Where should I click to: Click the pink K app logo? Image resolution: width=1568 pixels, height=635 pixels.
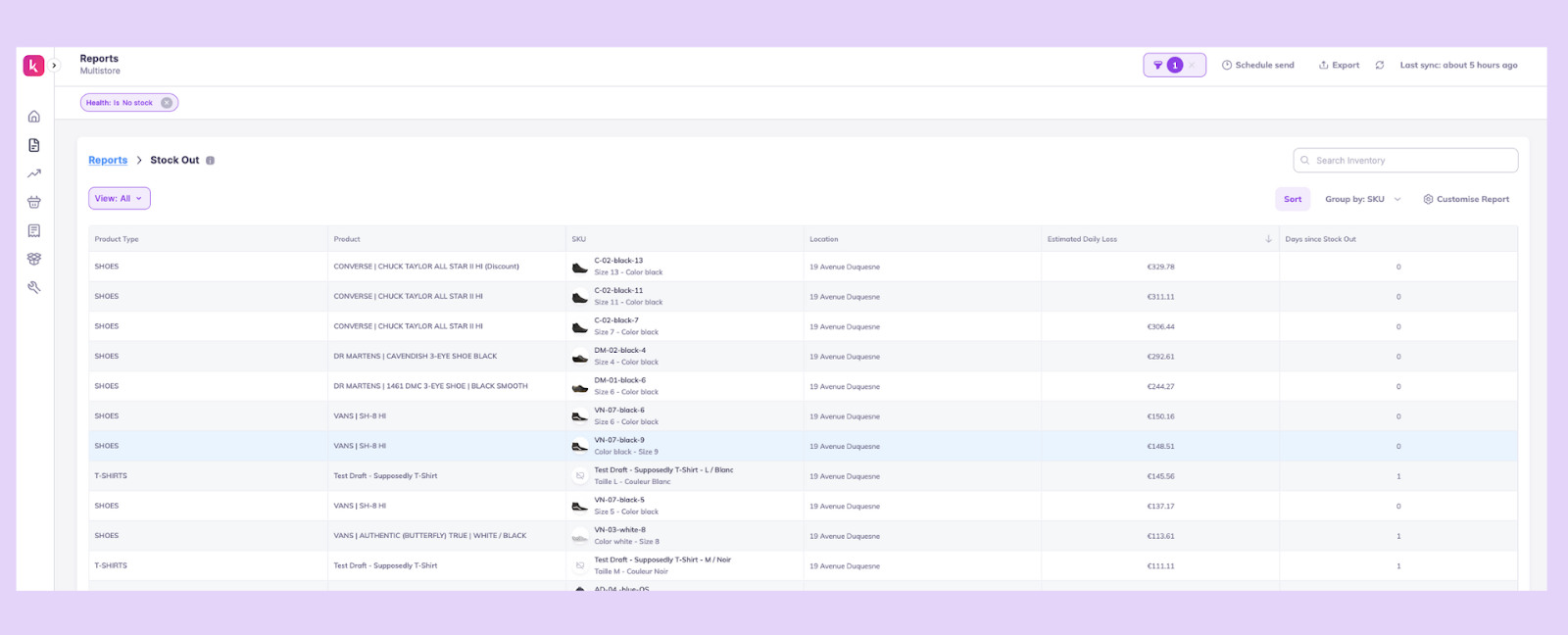pyautogui.click(x=33, y=66)
